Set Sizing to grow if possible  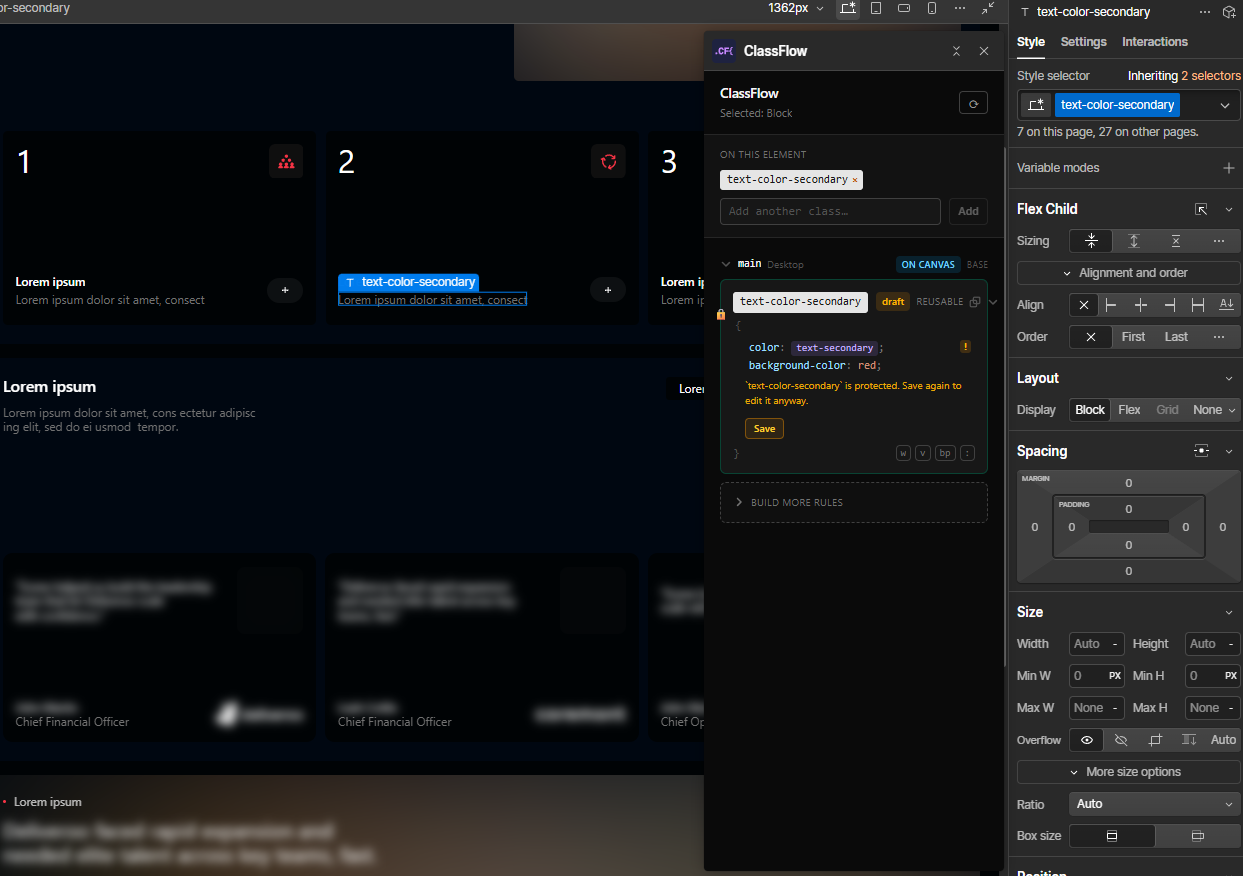coord(1134,241)
